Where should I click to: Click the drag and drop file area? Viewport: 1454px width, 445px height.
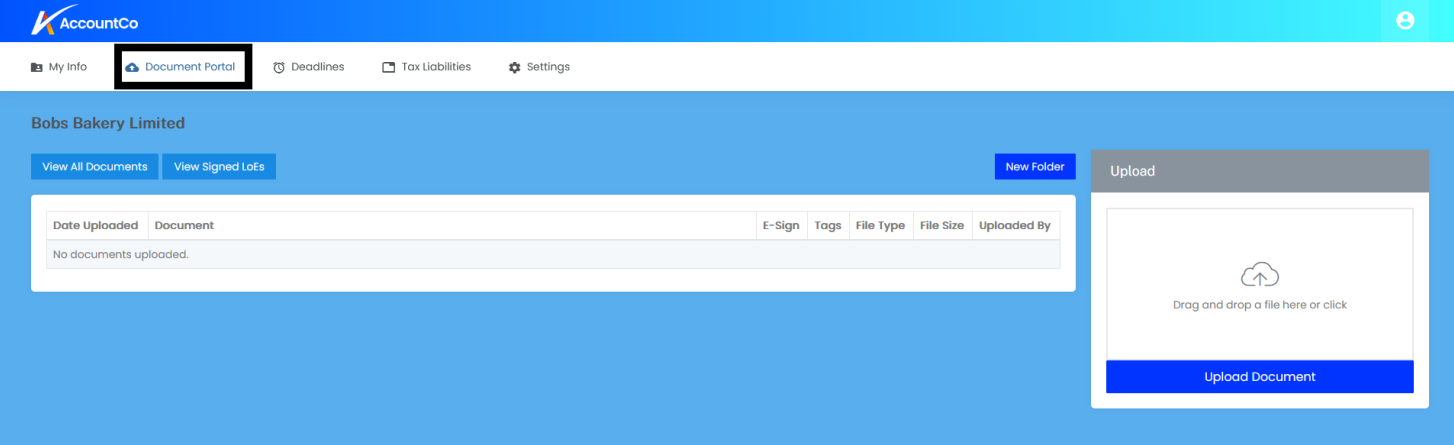coord(1260,284)
